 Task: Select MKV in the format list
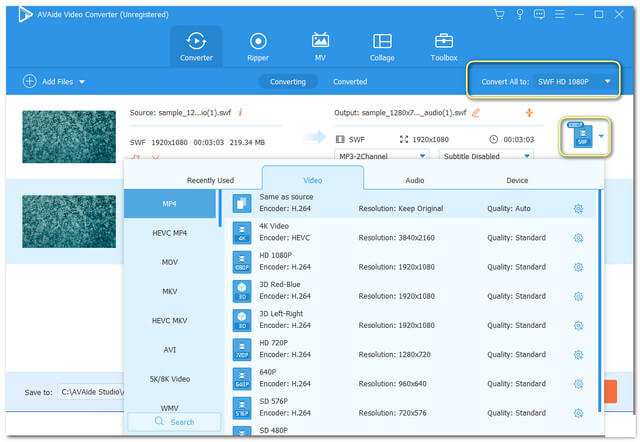170,291
